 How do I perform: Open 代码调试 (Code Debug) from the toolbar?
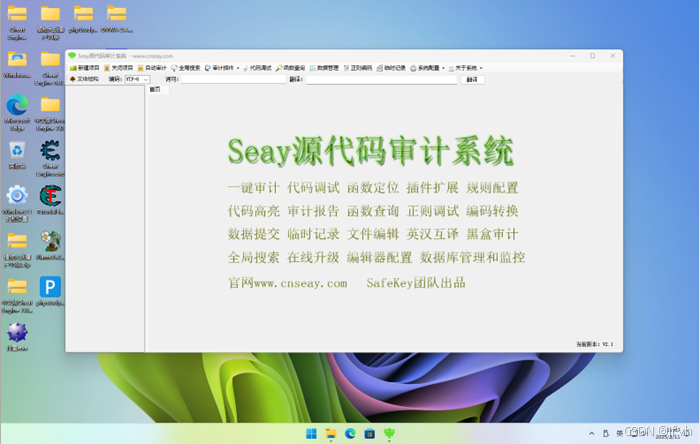pos(258,68)
